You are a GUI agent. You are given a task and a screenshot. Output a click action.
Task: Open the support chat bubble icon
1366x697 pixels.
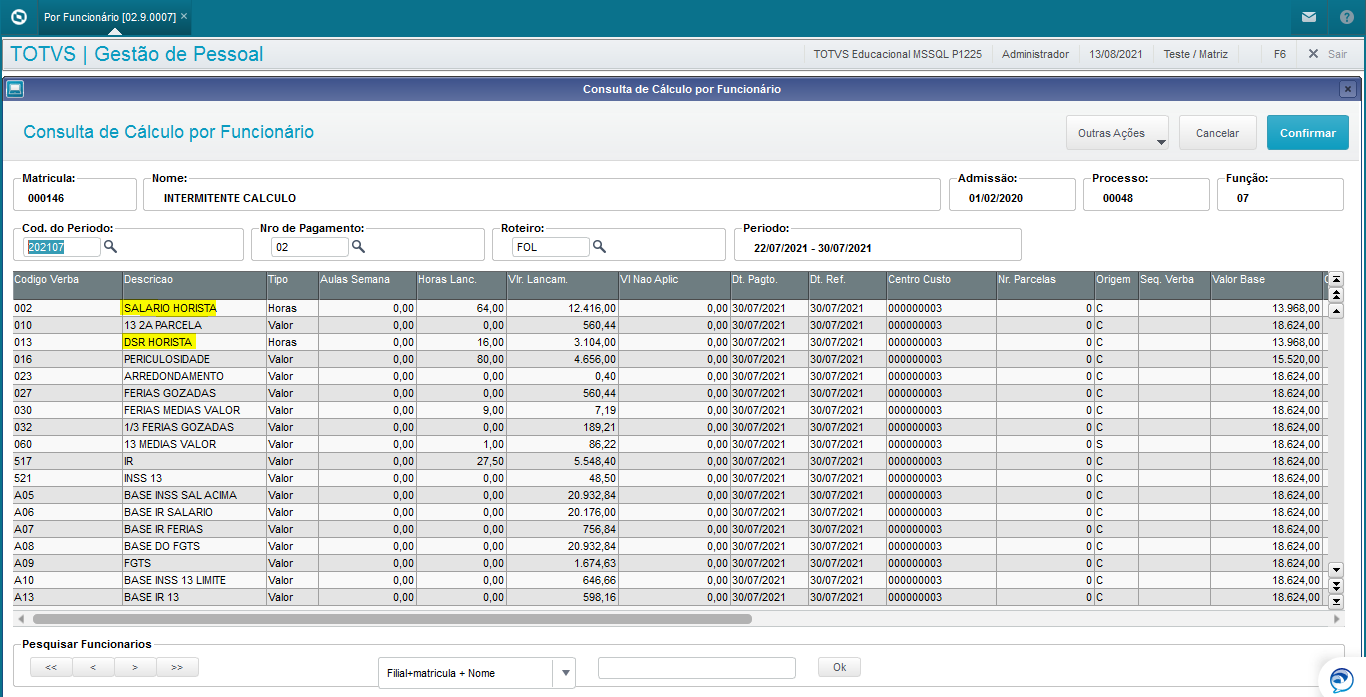[x=1341, y=679]
